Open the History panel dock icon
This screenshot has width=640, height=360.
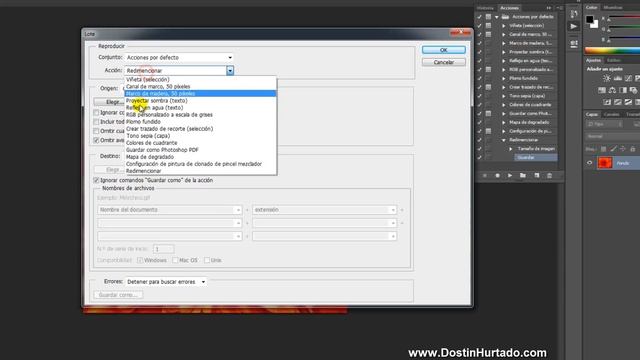coord(574,13)
